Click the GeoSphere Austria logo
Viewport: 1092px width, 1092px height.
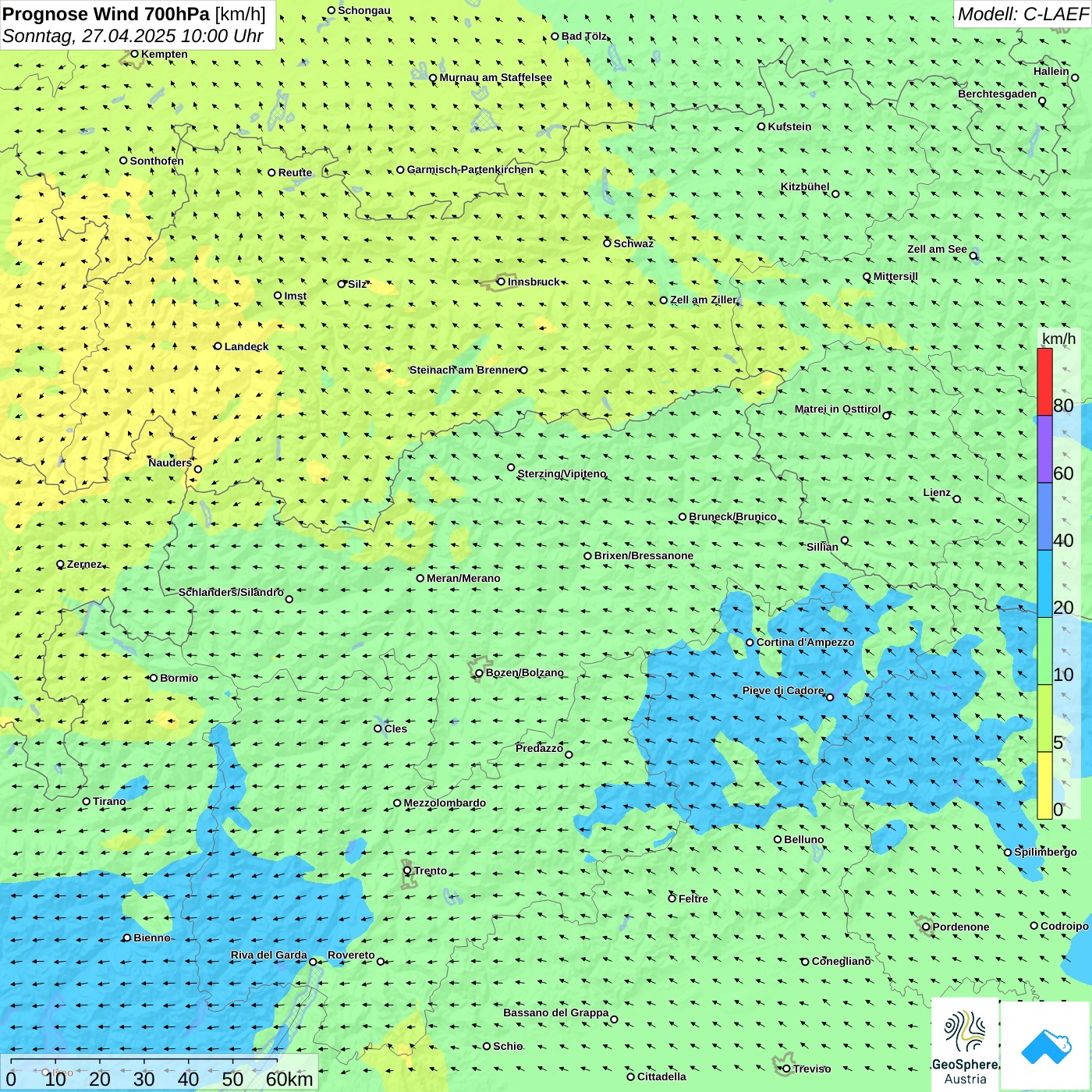[965, 1045]
